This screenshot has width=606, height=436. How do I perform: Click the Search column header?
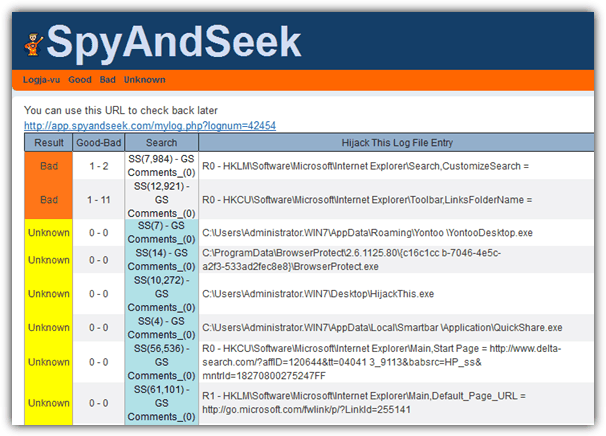coord(162,143)
